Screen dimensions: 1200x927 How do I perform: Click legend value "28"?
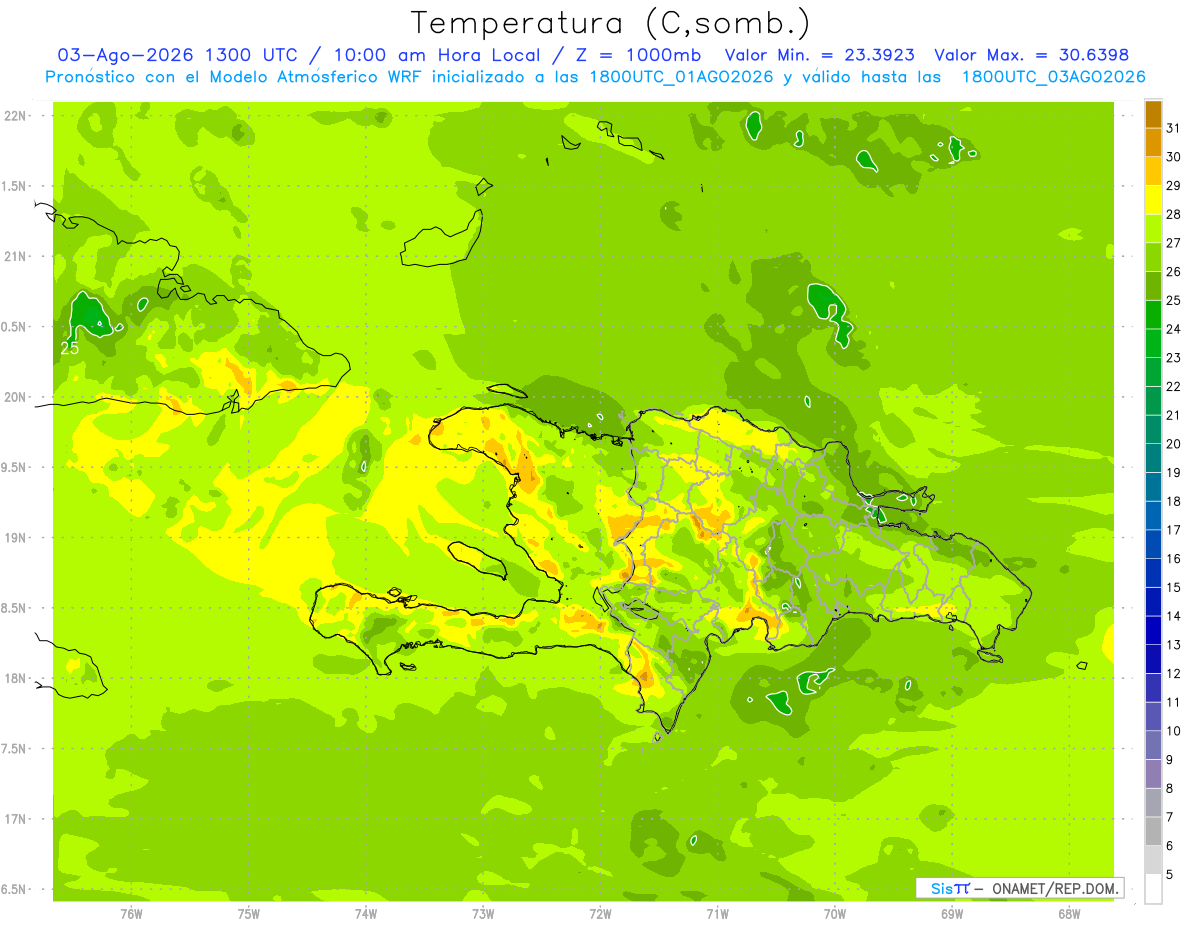pyautogui.click(x=1174, y=214)
